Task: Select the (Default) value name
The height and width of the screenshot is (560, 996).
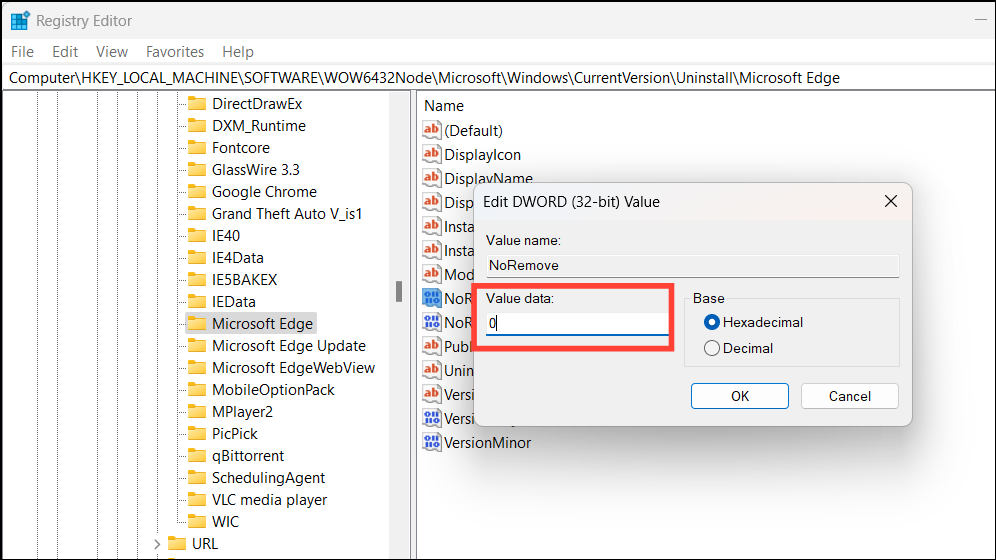Action: pyautogui.click(x=473, y=130)
